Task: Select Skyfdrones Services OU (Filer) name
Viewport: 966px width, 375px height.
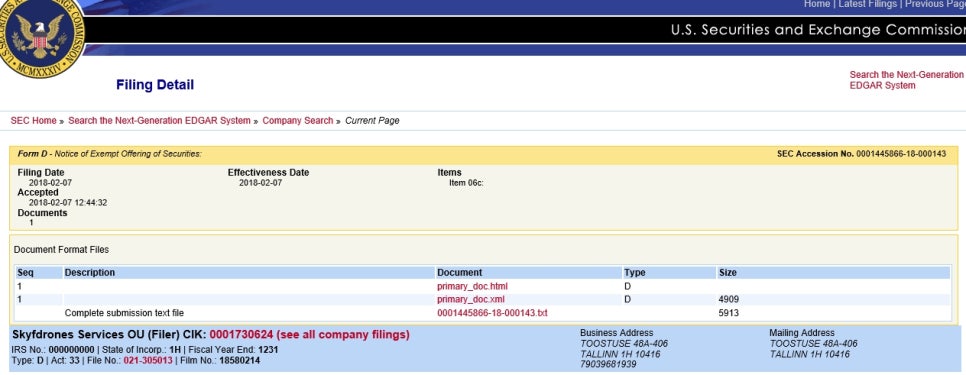Action: pos(95,335)
